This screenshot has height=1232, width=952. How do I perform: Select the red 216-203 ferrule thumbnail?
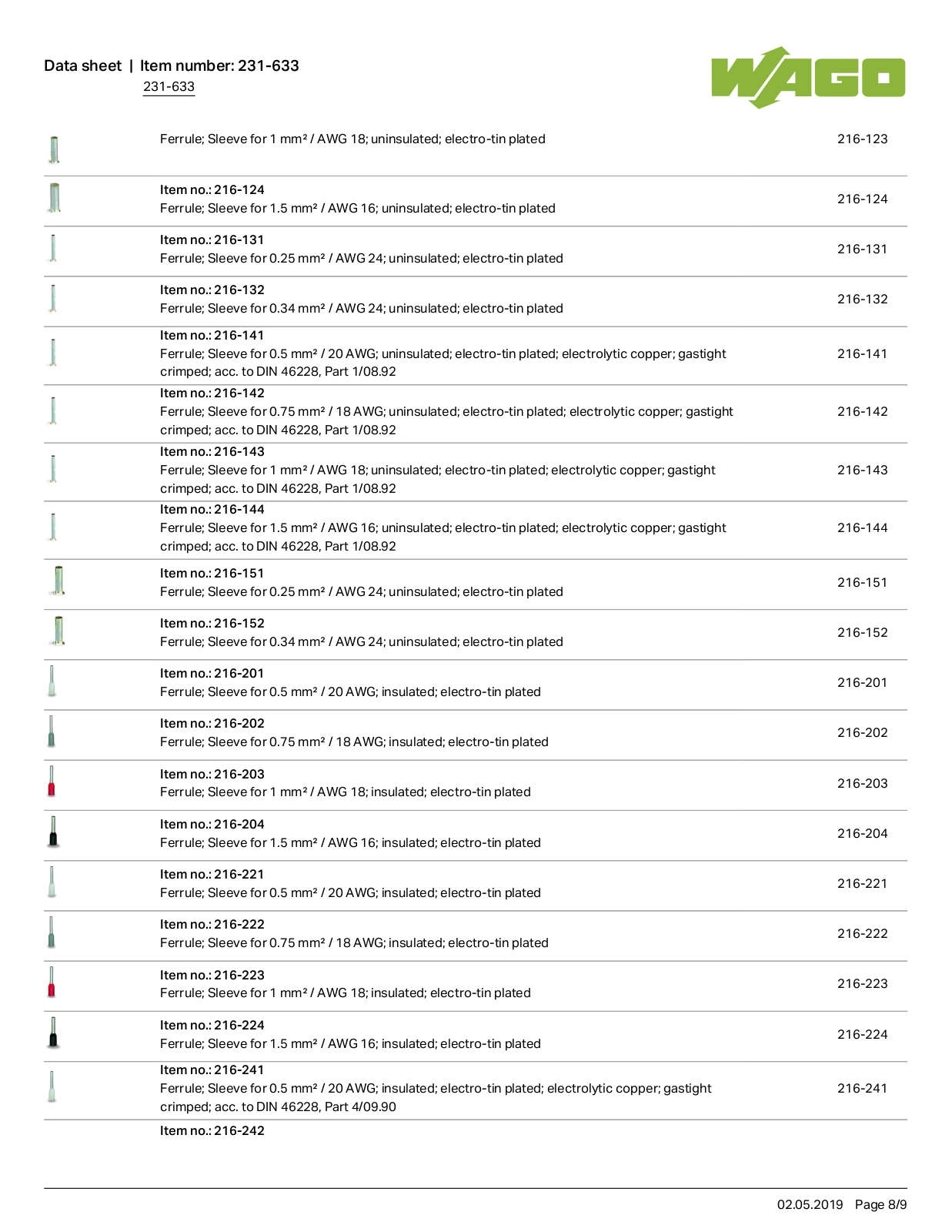(52, 782)
